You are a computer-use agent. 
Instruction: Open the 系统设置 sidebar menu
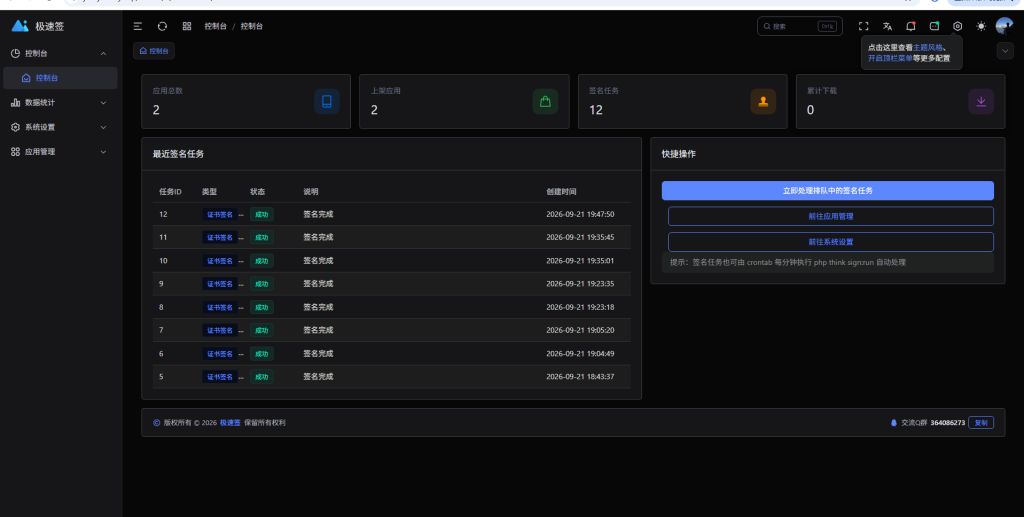pos(60,127)
